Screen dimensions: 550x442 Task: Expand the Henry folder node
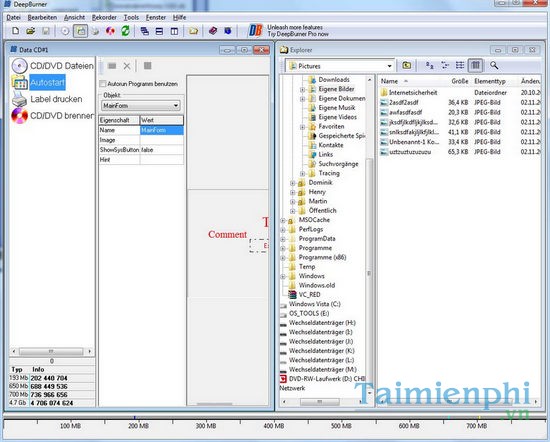coord(293,192)
